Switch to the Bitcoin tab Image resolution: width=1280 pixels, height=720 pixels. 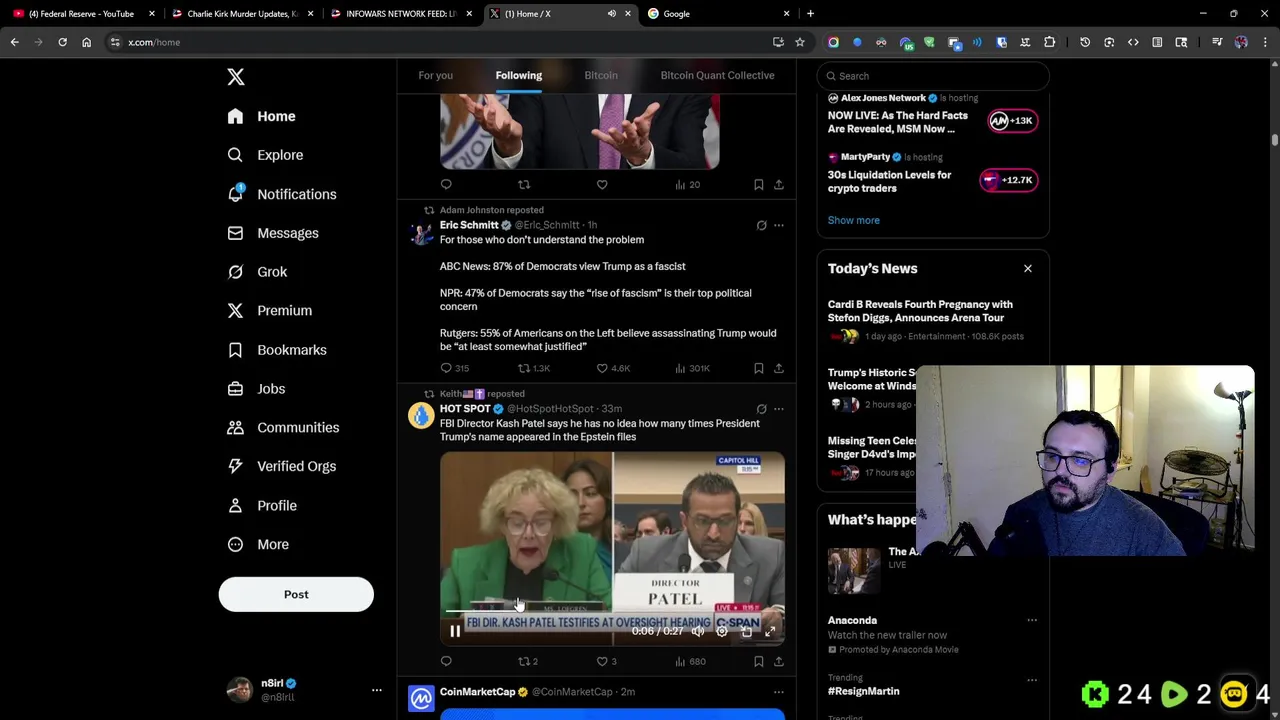[x=601, y=75]
